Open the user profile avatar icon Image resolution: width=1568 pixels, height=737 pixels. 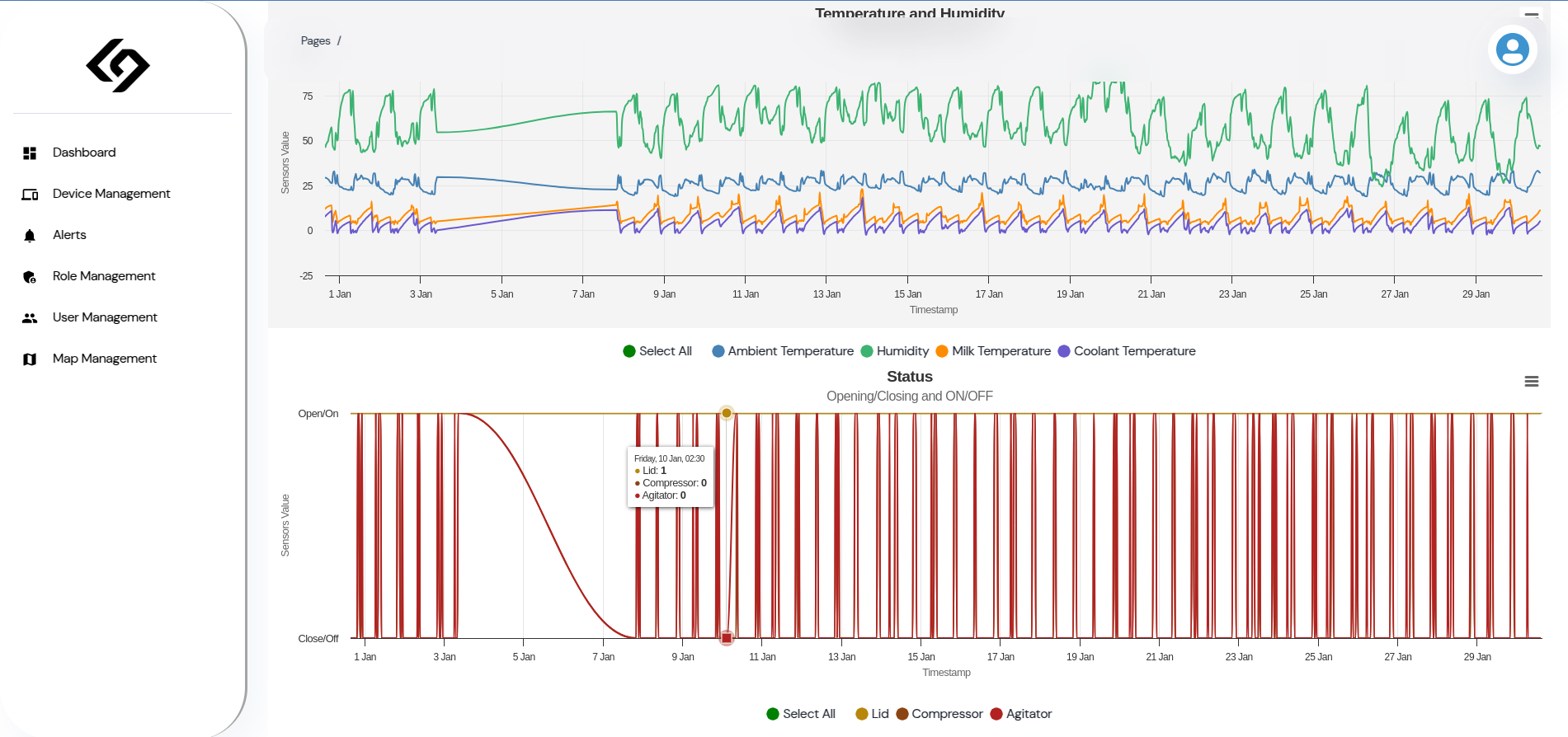click(1512, 49)
